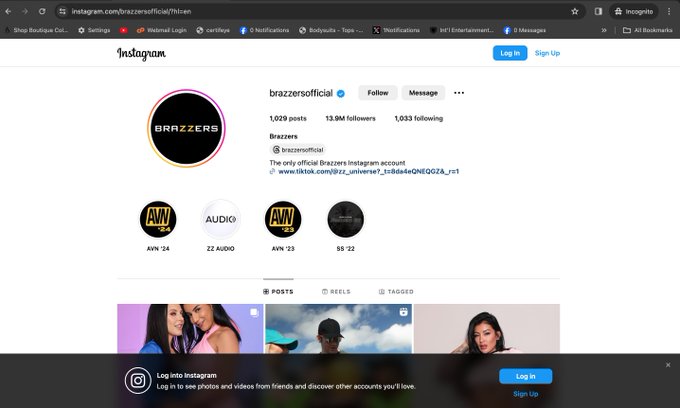The width and height of the screenshot is (680, 408).
Task: Click the Message button
Action: [423, 93]
